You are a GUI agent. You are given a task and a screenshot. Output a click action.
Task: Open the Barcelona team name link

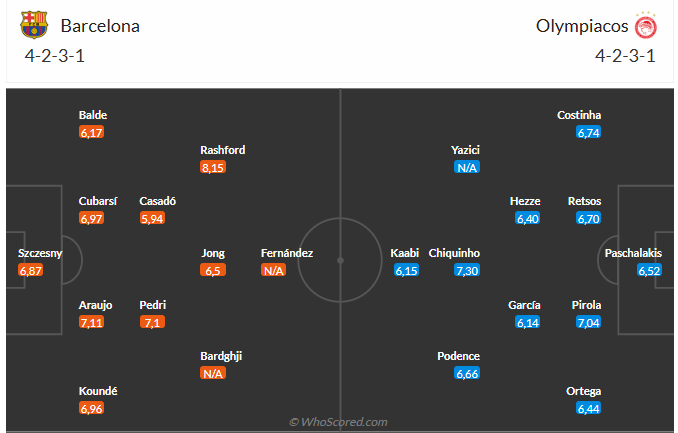point(100,26)
